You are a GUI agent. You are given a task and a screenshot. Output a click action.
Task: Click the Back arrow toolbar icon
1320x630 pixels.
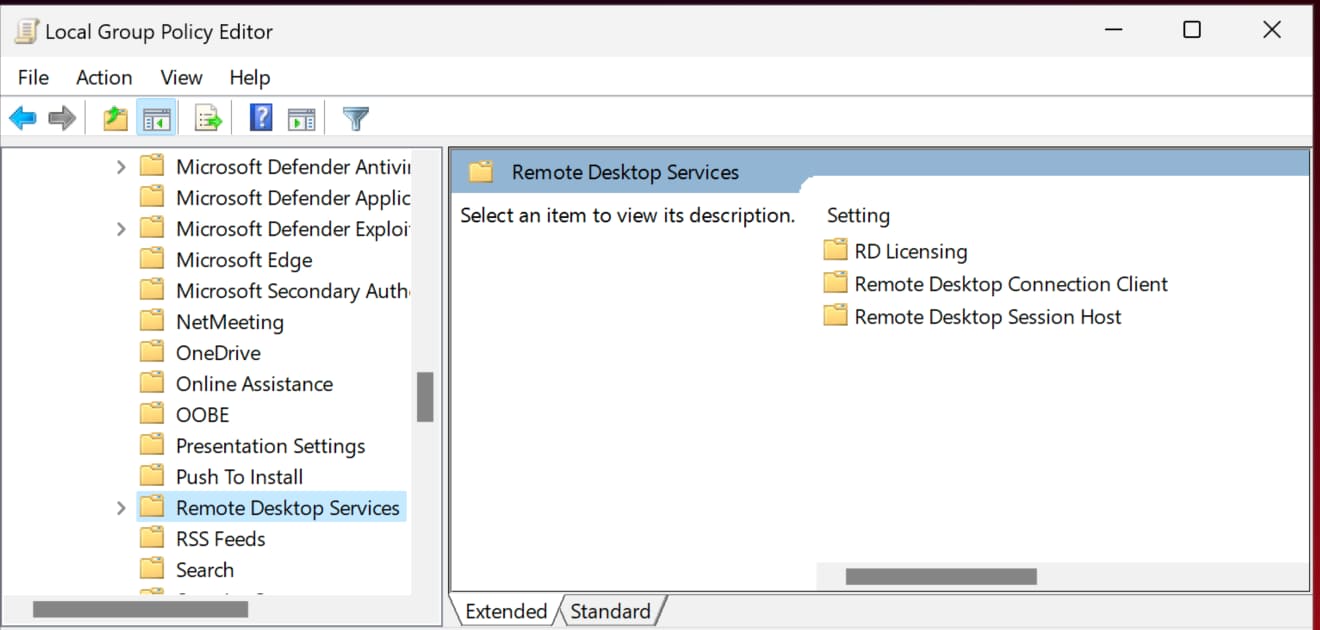point(22,119)
